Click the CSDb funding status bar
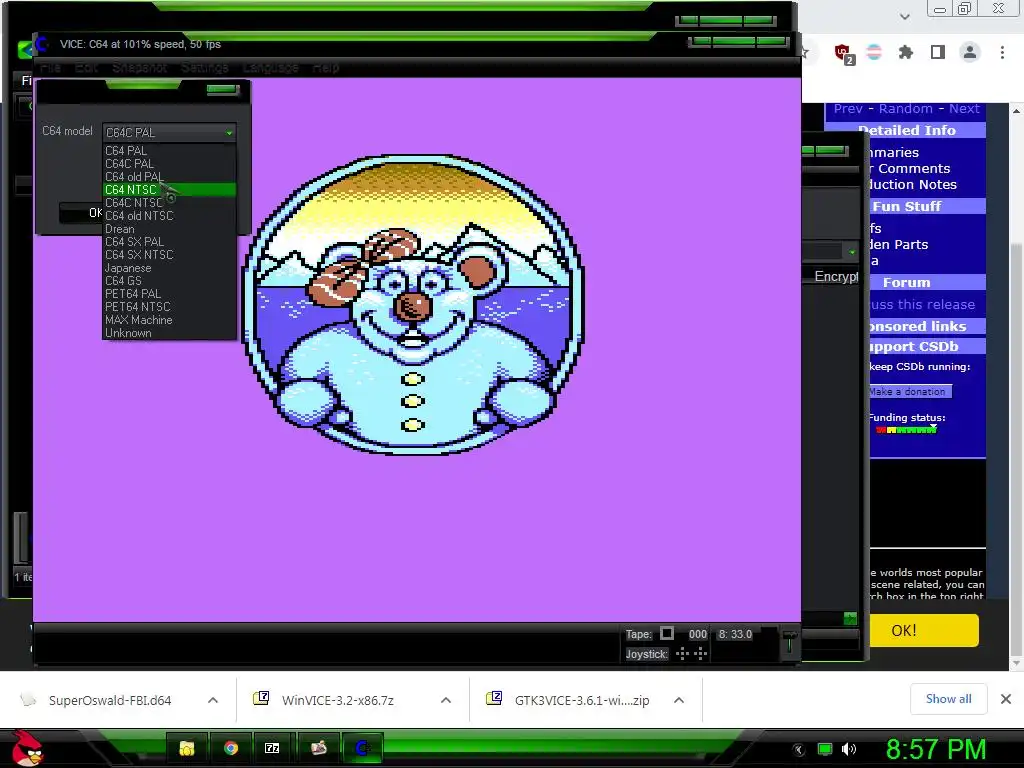Screen dimensions: 1024x768 click(906, 430)
